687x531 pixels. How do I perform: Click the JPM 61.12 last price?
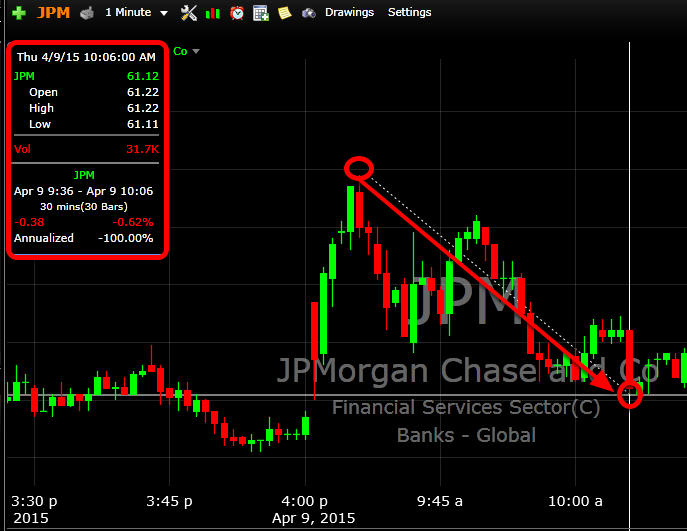[x=143, y=76]
